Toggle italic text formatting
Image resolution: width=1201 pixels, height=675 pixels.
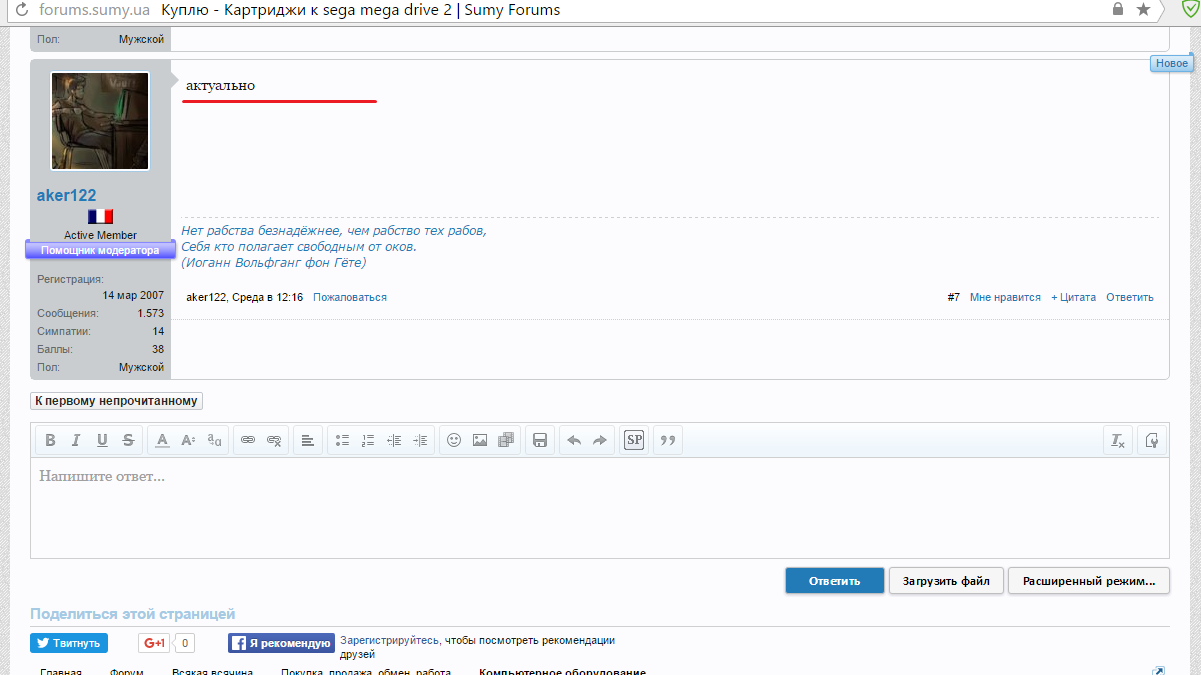[x=76, y=440]
